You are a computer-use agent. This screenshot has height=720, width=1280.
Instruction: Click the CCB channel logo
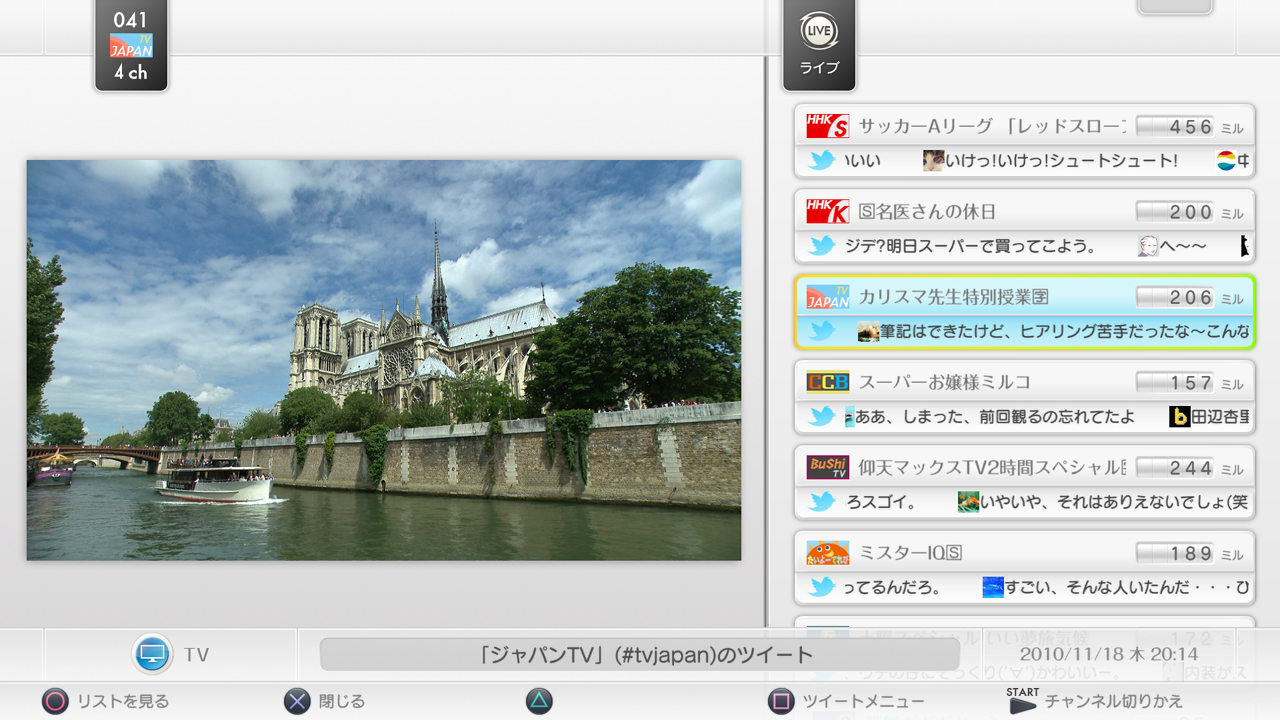point(827,382)
